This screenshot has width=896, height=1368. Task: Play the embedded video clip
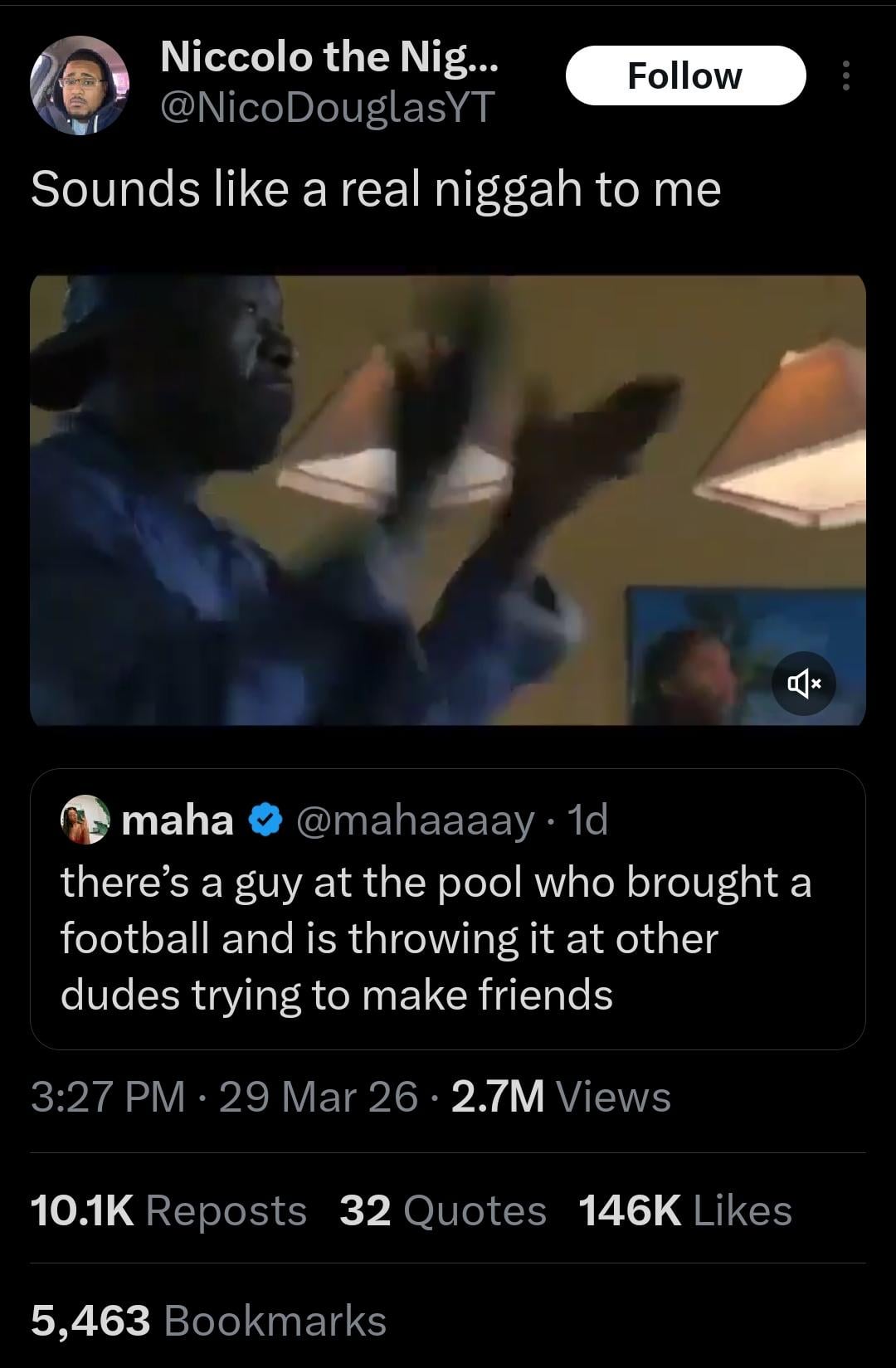pyautogui.click(x=448, y=500)
